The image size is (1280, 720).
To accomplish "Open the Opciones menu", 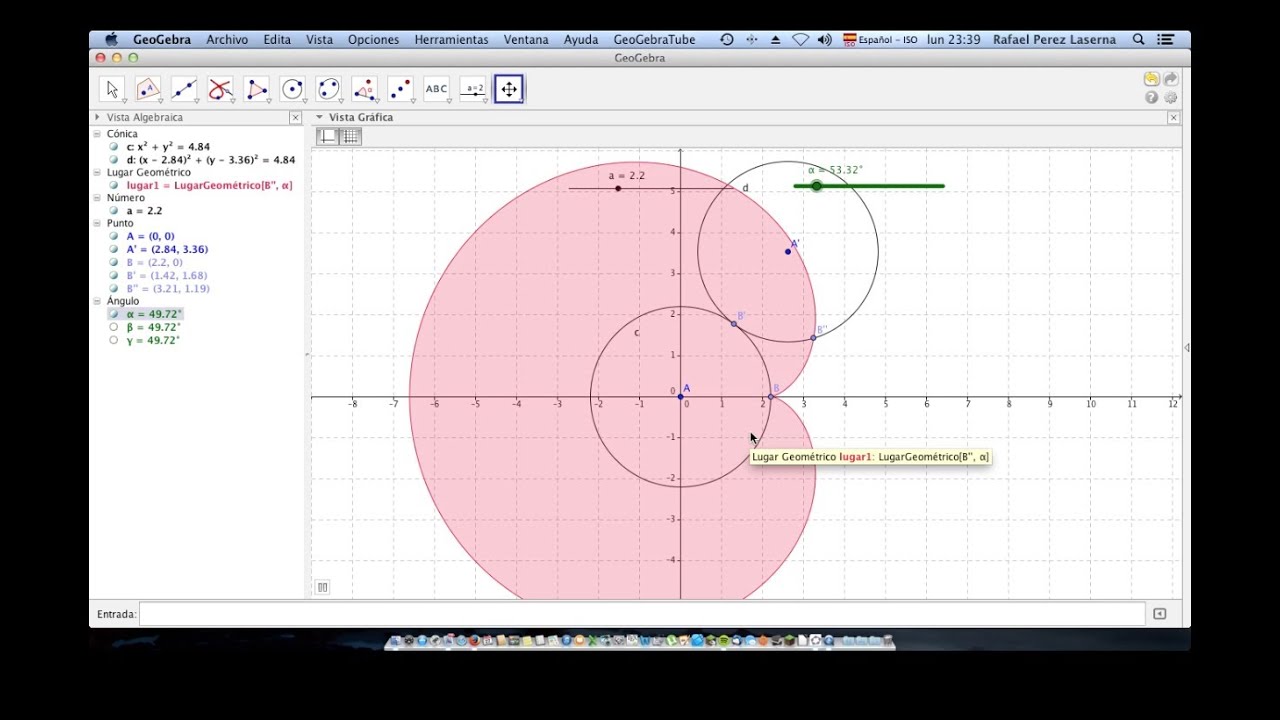I will coord(374,40).
